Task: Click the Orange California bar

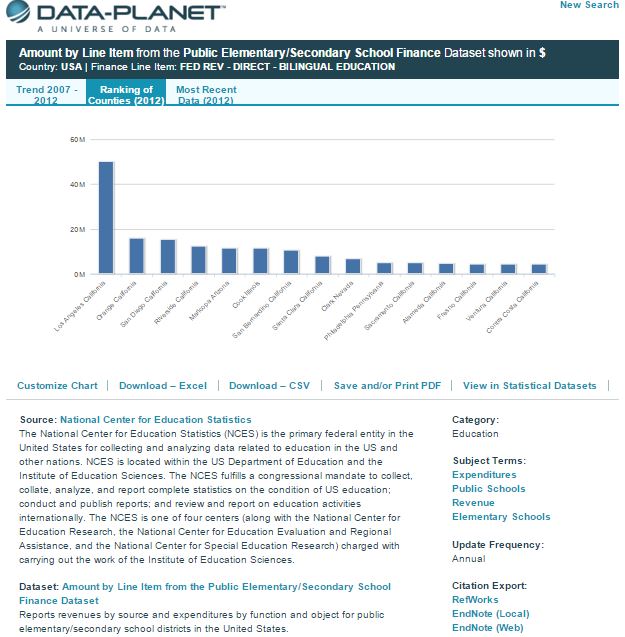Action: click(x=137, y=256)
